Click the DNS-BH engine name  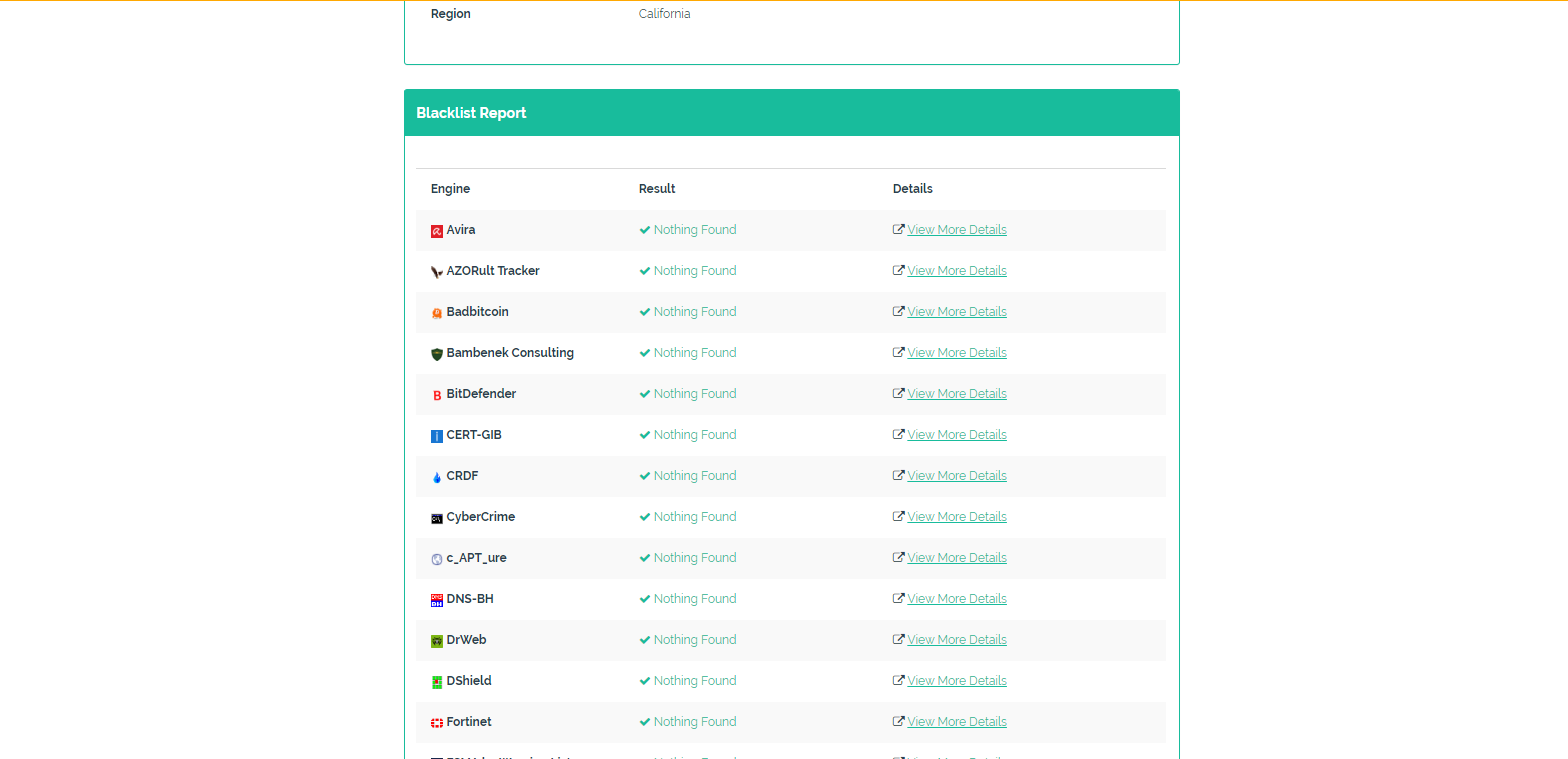pos(470,599)
